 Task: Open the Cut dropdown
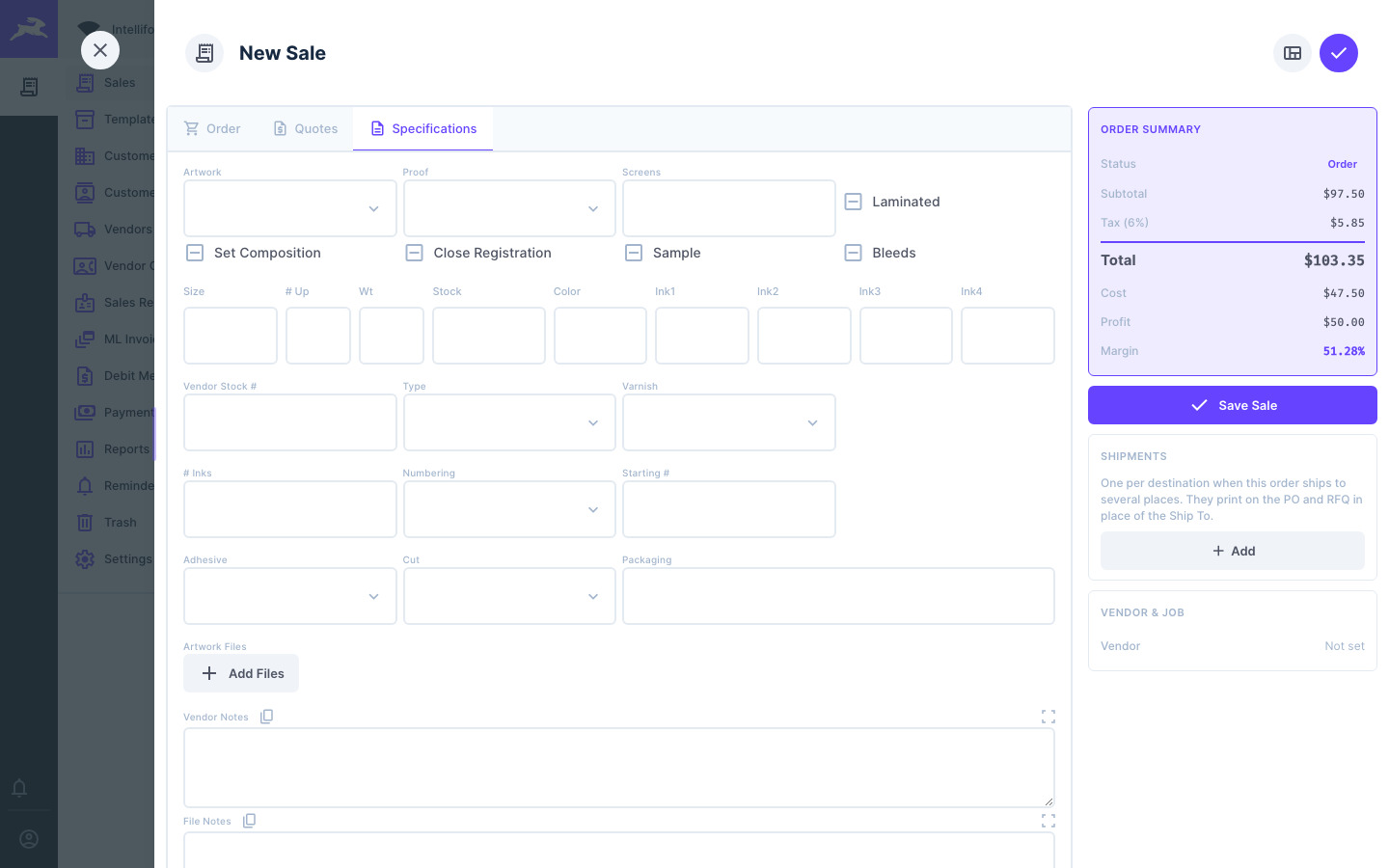pyautogui.click(x=509, y=596)
